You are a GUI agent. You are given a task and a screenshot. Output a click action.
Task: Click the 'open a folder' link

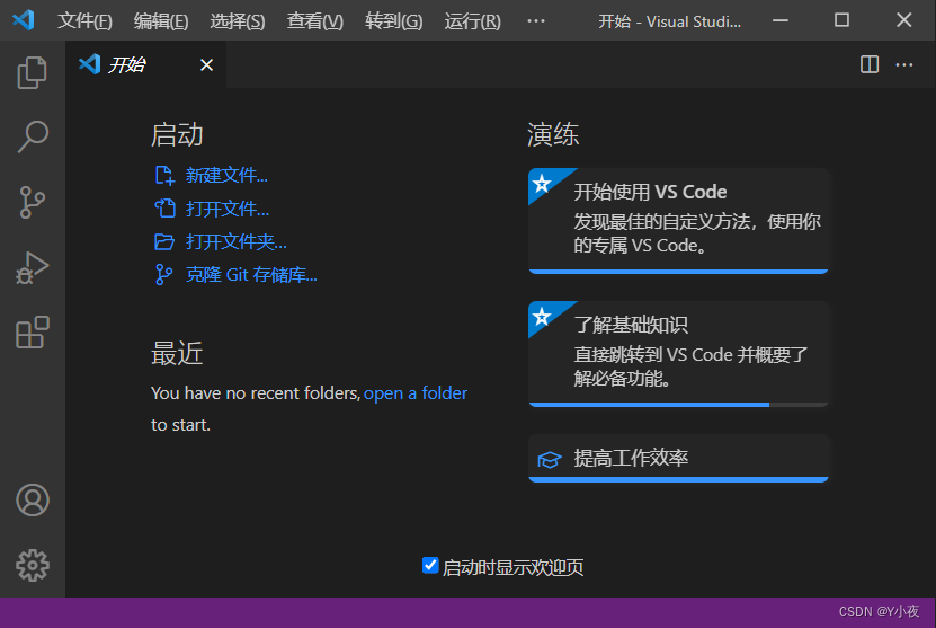(x=415, y=393)
